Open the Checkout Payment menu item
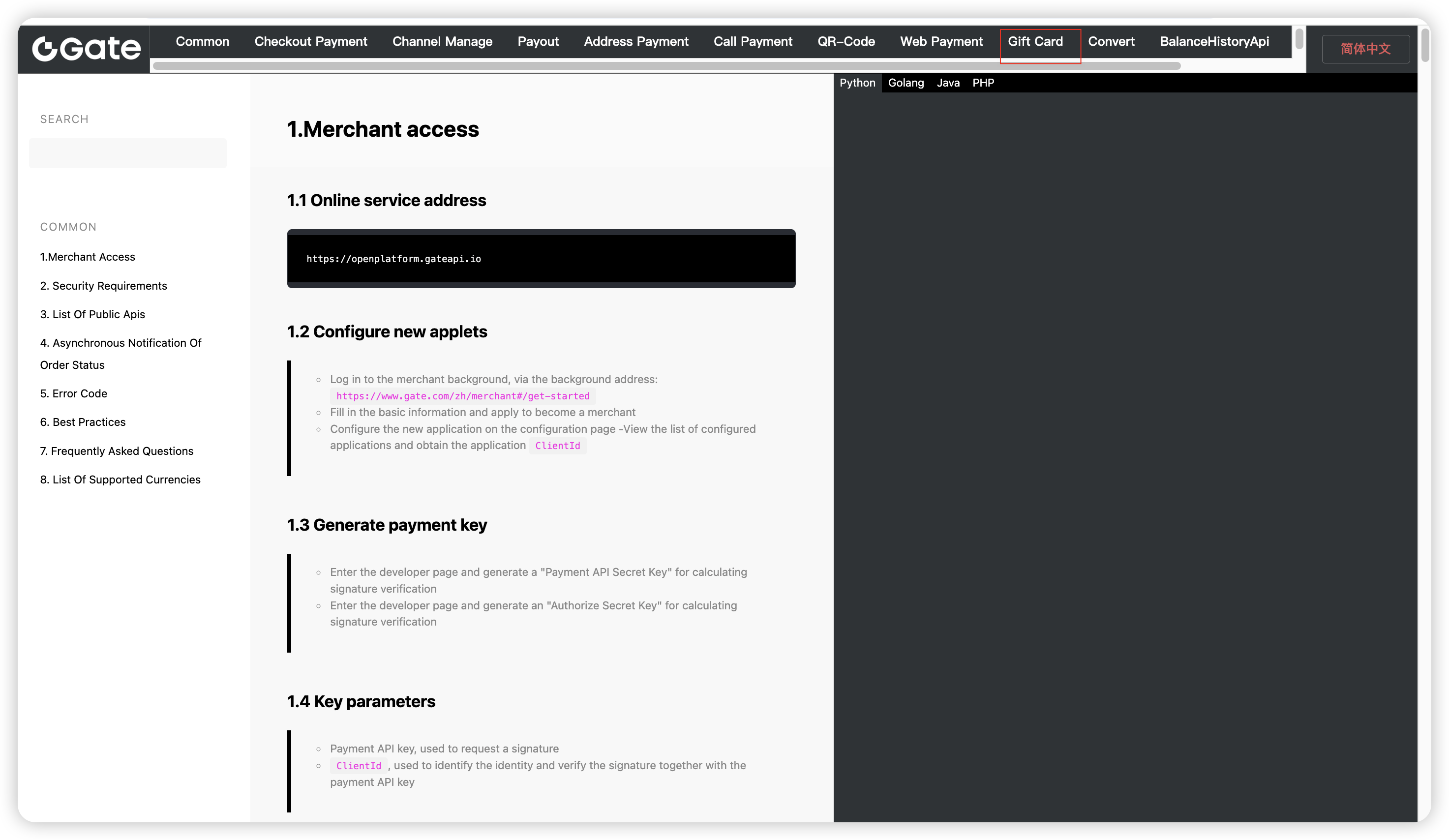 pos(310,41)
